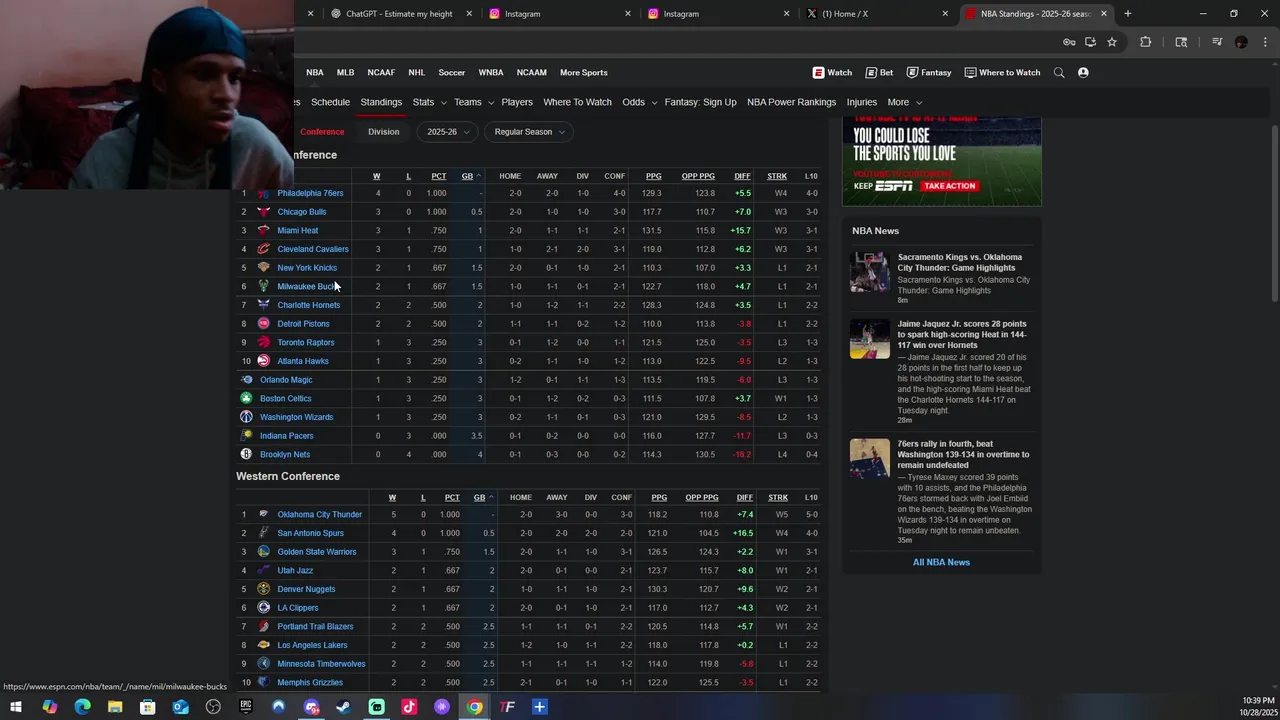Open ESPN Watch button
Image resolution: width=1280 pixels, height=720 pixels.
click(x=832, y=72)
